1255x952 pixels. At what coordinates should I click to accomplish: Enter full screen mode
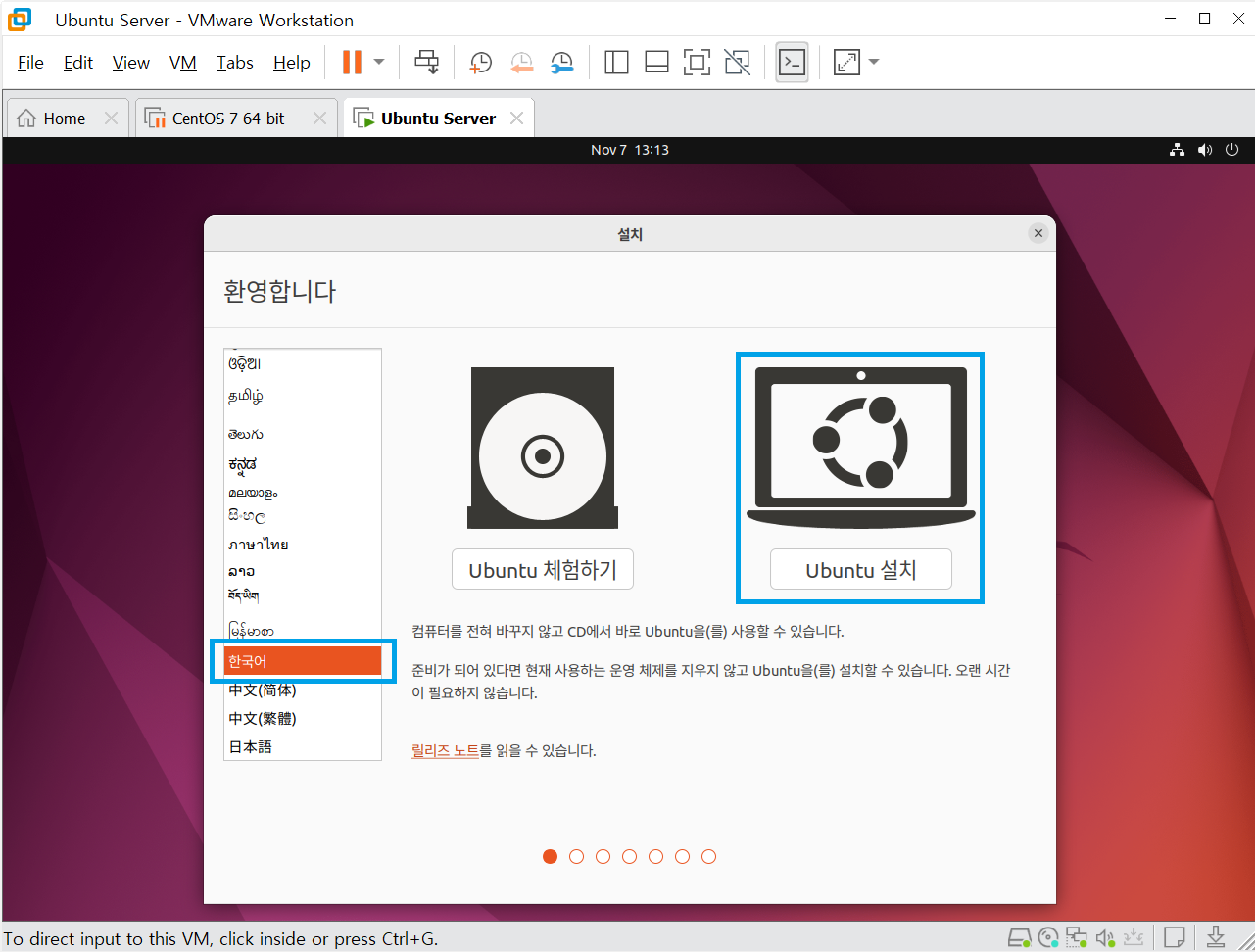tap(697, 63)
